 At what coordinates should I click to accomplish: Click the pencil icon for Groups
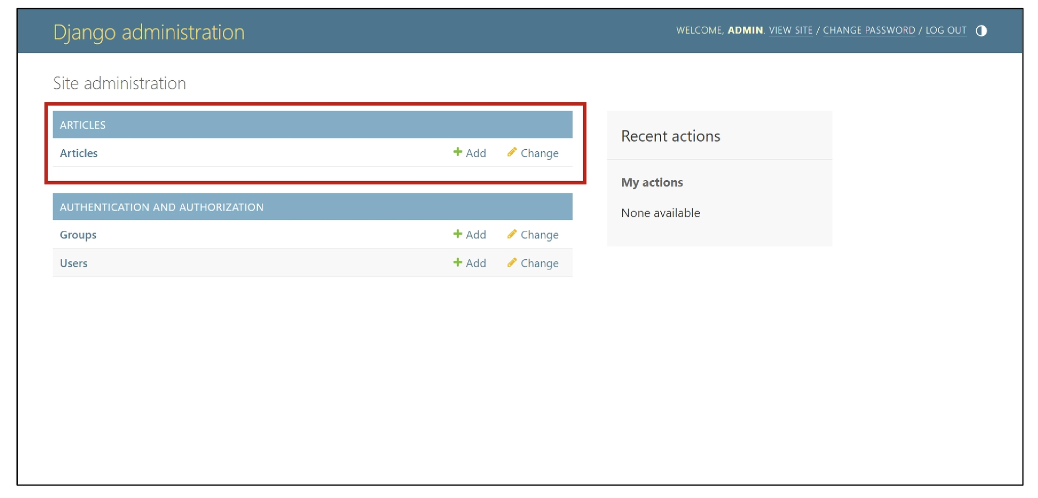[512, 234]
